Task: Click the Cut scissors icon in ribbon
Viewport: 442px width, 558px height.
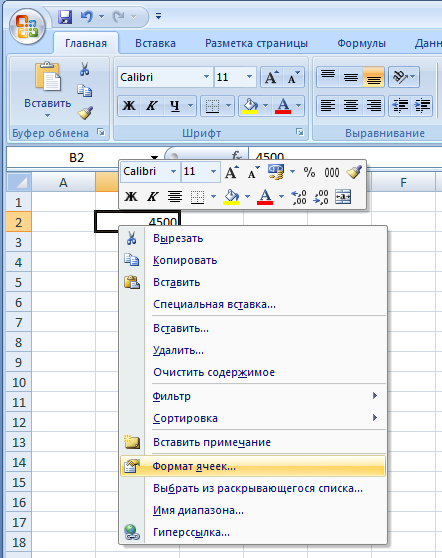Action: point(84,69)
